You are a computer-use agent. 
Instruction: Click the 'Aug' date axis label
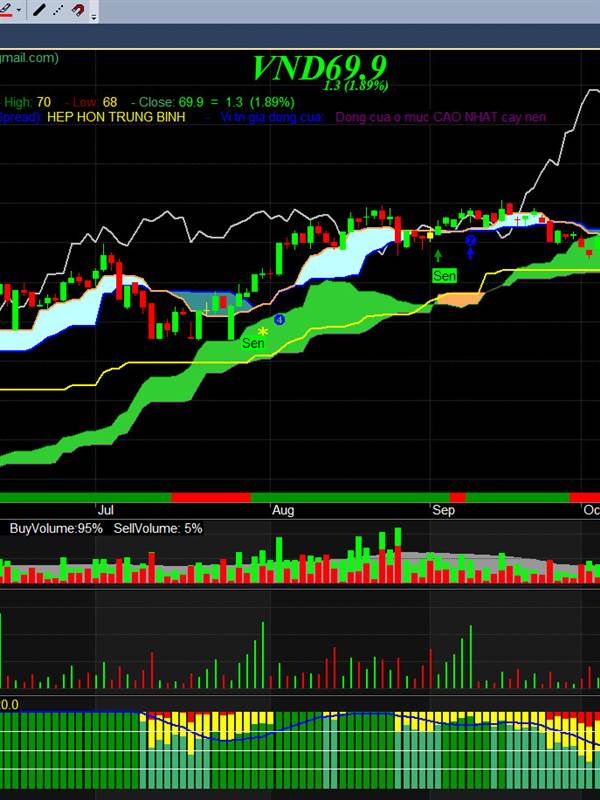[283, 510]
